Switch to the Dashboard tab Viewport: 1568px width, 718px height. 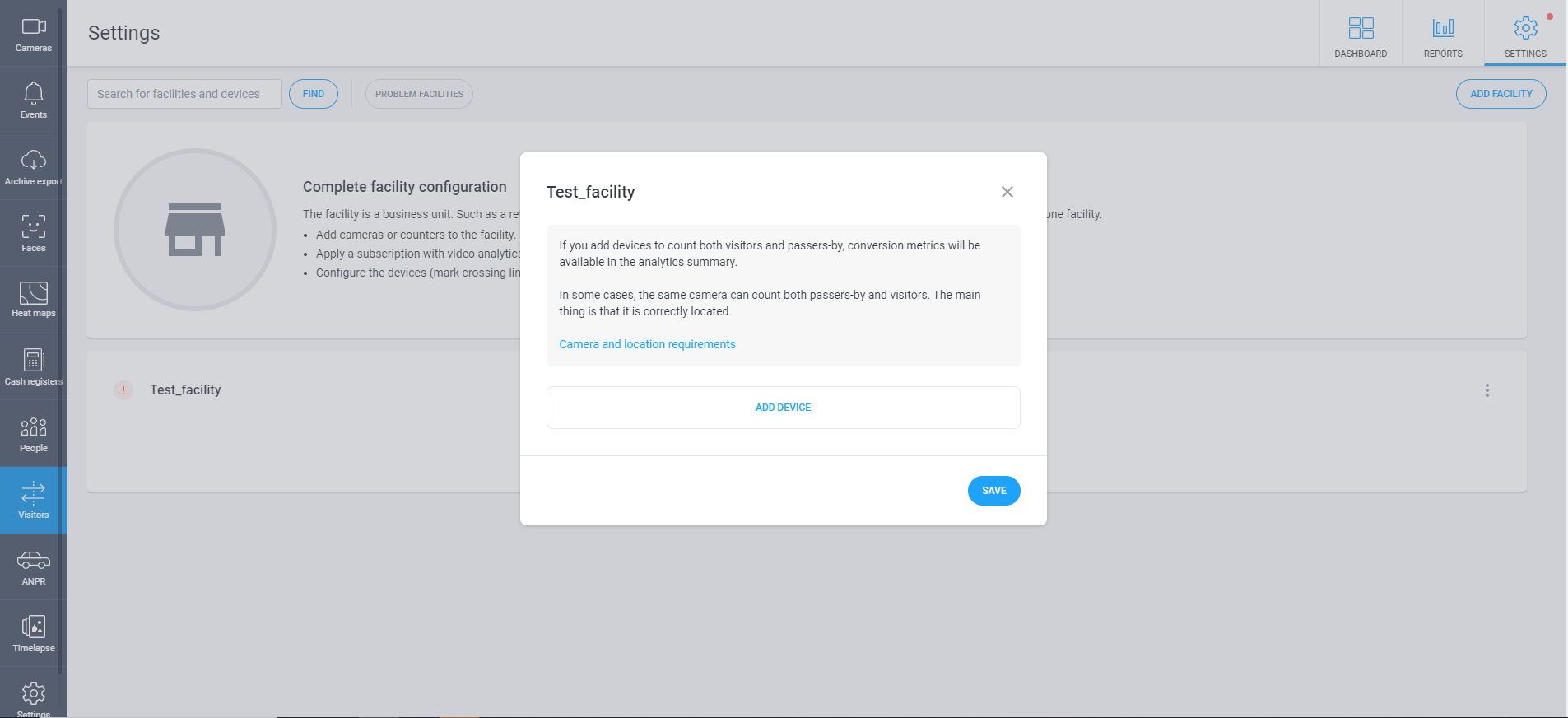(1361, 34)
